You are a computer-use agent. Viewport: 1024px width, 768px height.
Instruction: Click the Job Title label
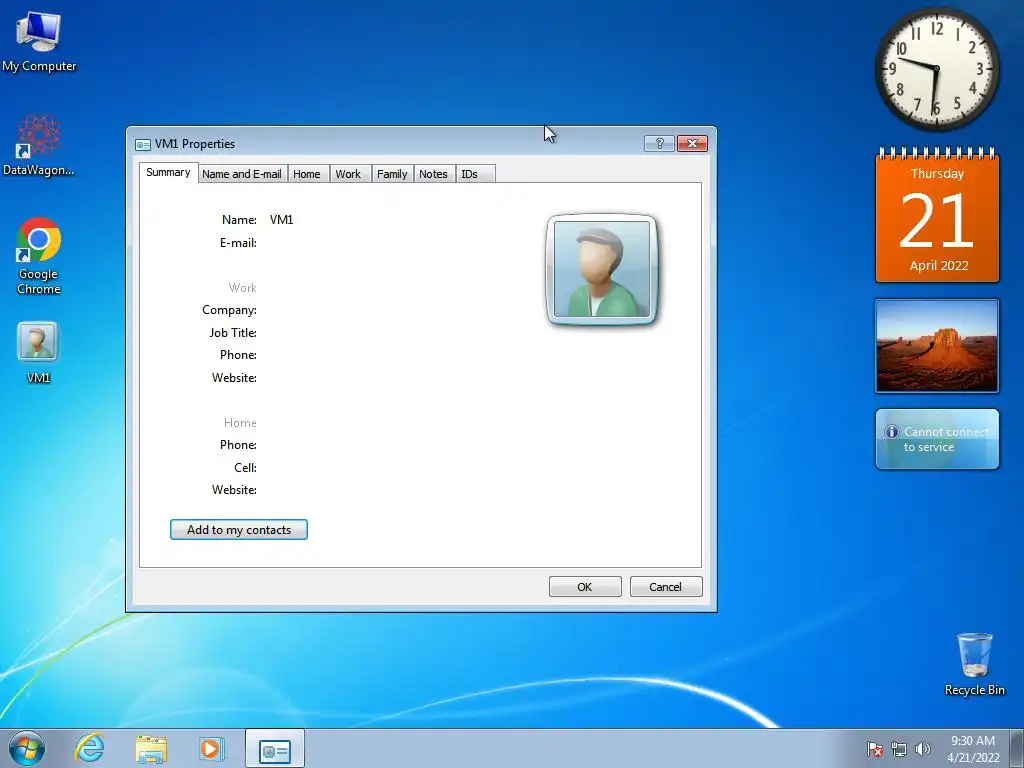tap(233, 333)
